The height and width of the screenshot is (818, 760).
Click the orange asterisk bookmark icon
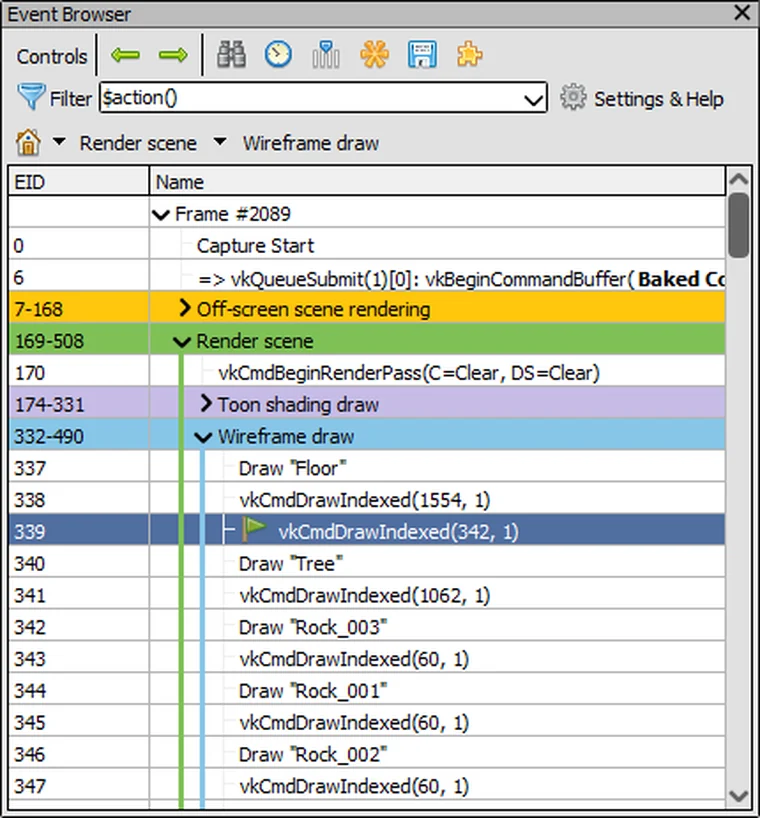click(374, 54)
